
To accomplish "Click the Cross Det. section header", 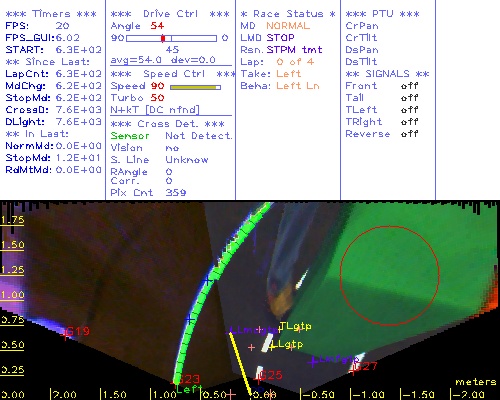I will click(x=168, y=124).
